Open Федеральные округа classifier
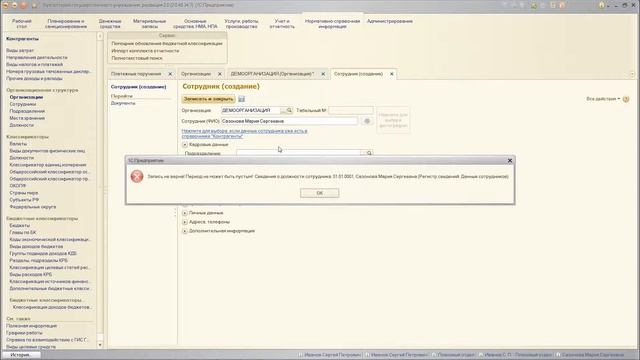640x360 pixels. point(33,207)
